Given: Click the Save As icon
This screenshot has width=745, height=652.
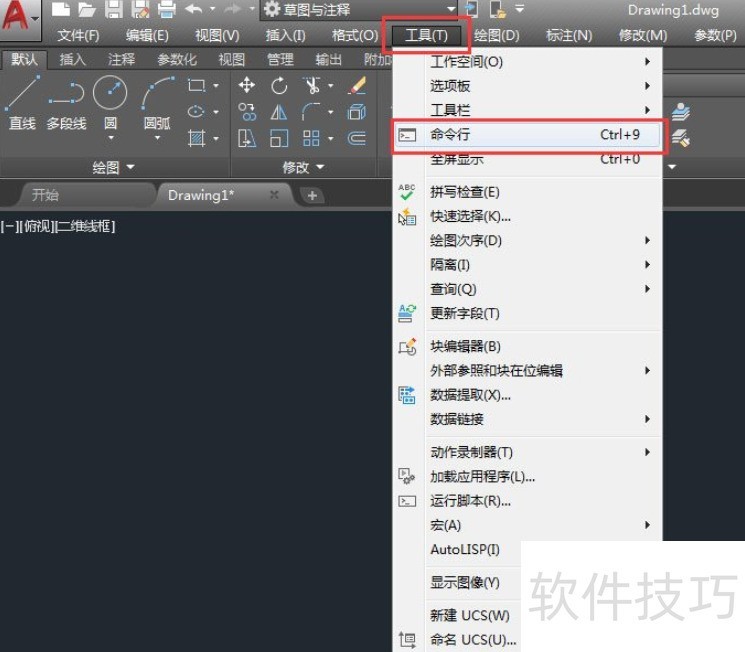Looking at the screenshot, I should (141, 9).
